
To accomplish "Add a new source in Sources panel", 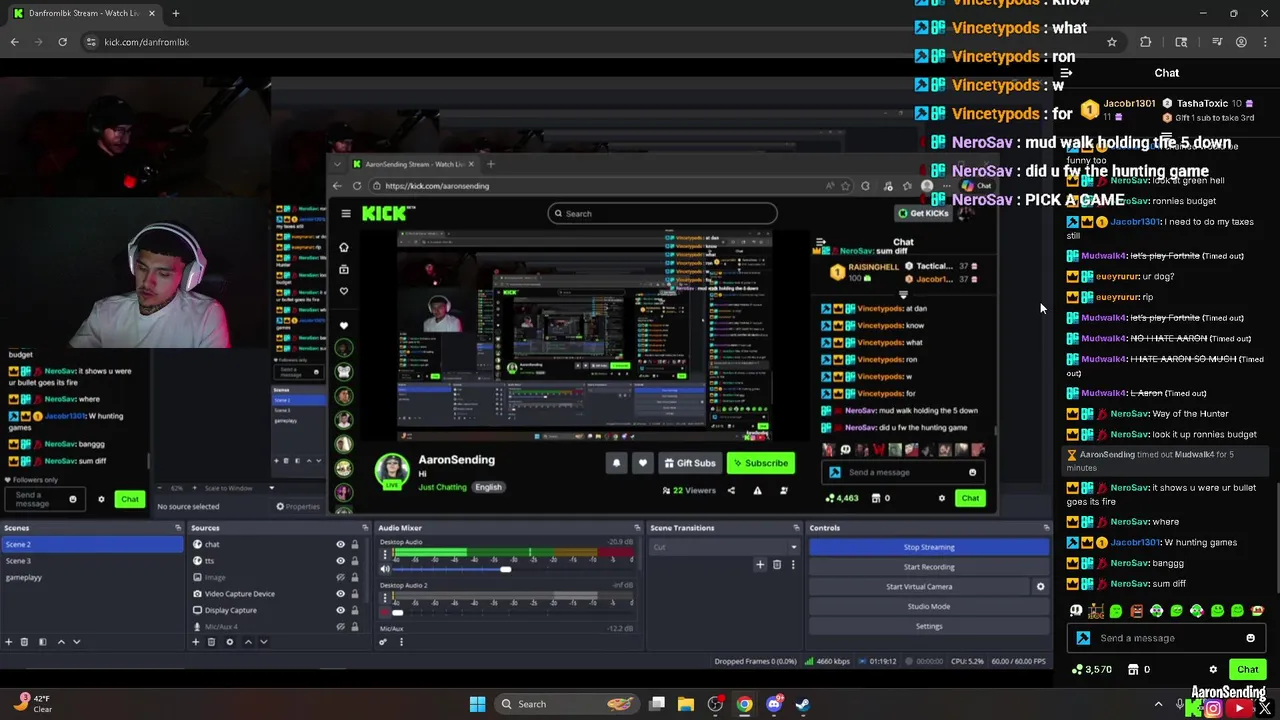I will (196, 642).
